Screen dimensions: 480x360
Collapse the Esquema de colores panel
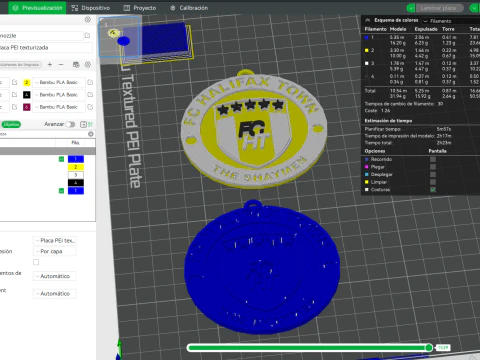[368, 20]
